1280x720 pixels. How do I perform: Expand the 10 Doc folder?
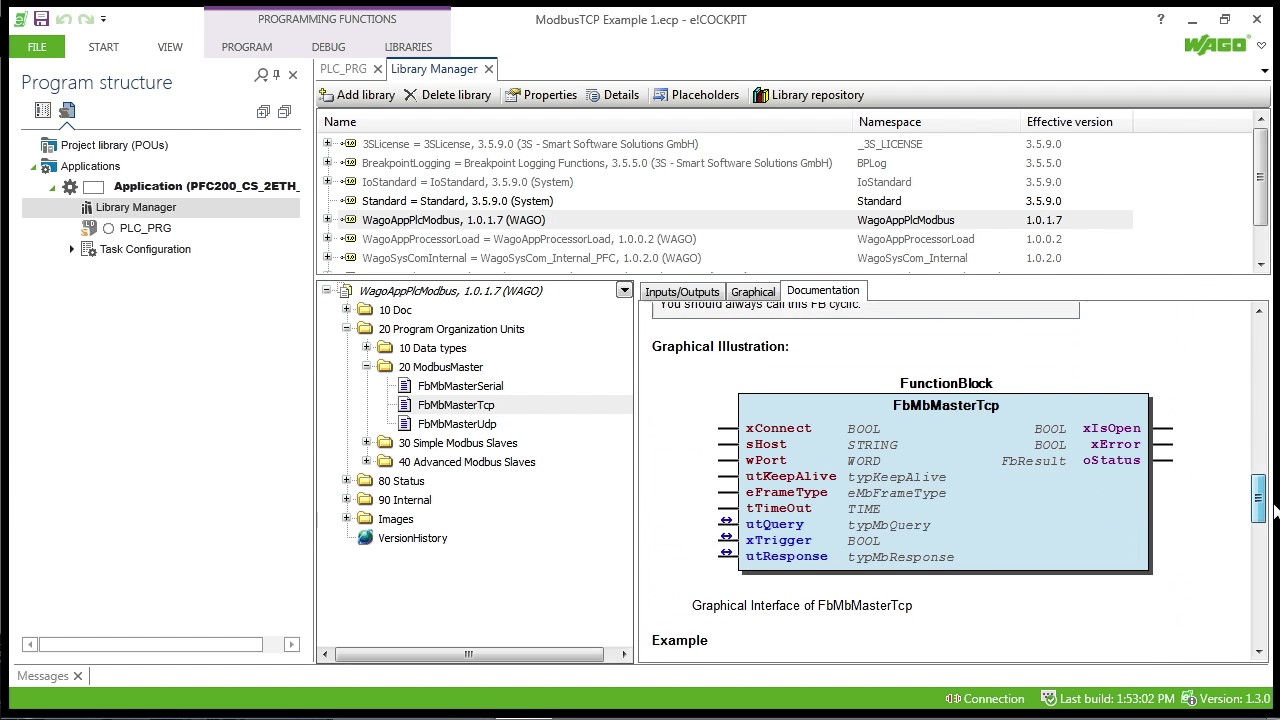[x=347, y=310]
